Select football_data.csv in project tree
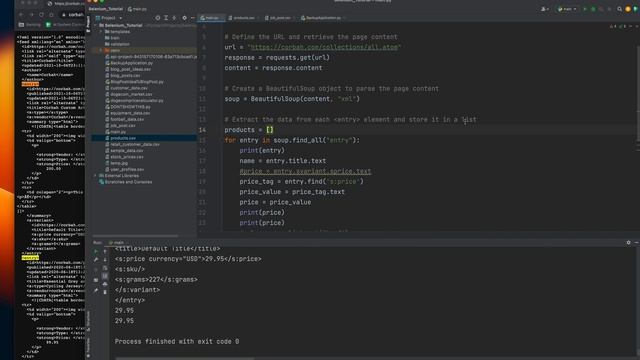 click(124, 119)
